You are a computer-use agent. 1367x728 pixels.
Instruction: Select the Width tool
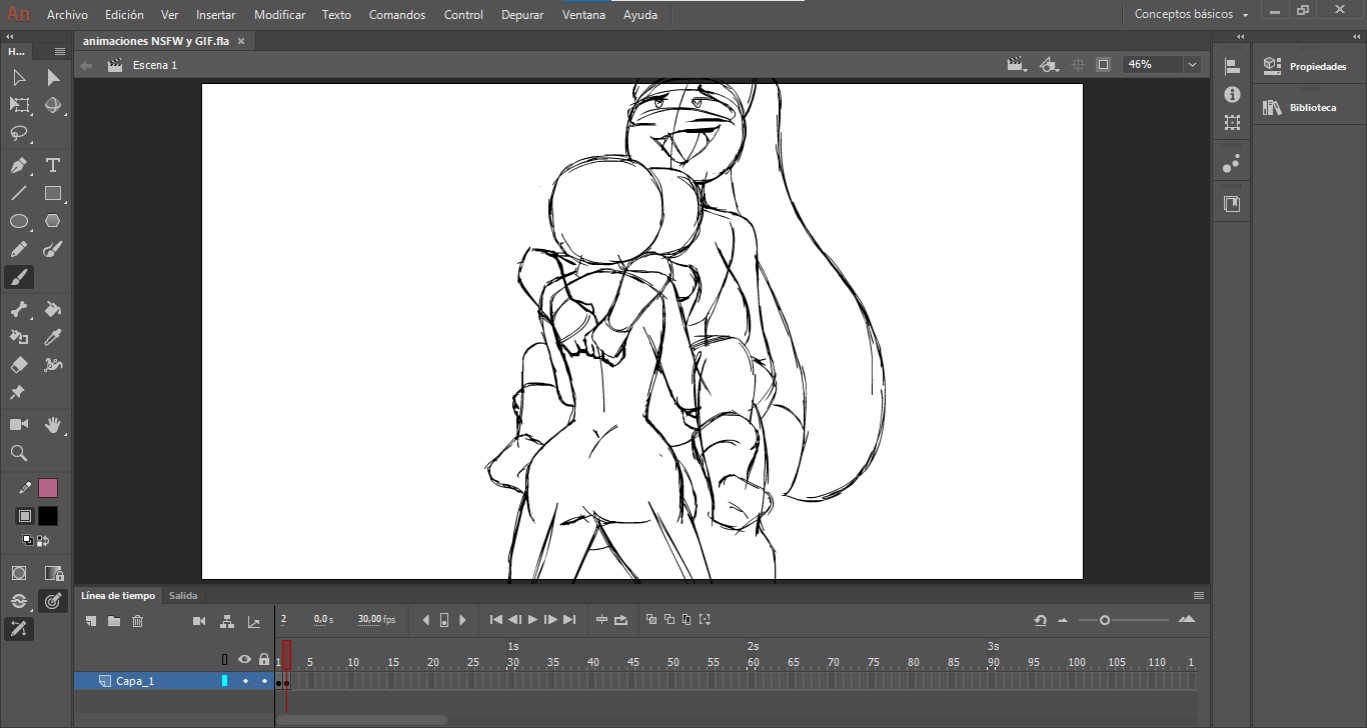pos(53,365)
